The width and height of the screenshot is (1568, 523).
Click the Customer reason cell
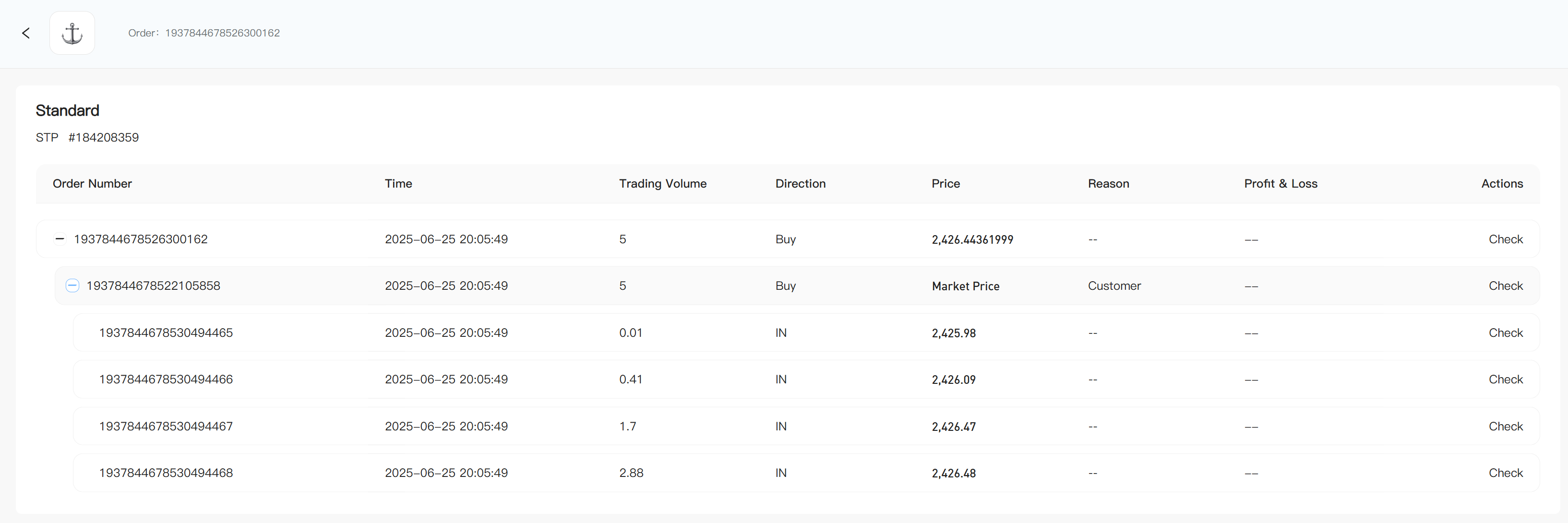pyautogui.click(x=1114, y=285)
